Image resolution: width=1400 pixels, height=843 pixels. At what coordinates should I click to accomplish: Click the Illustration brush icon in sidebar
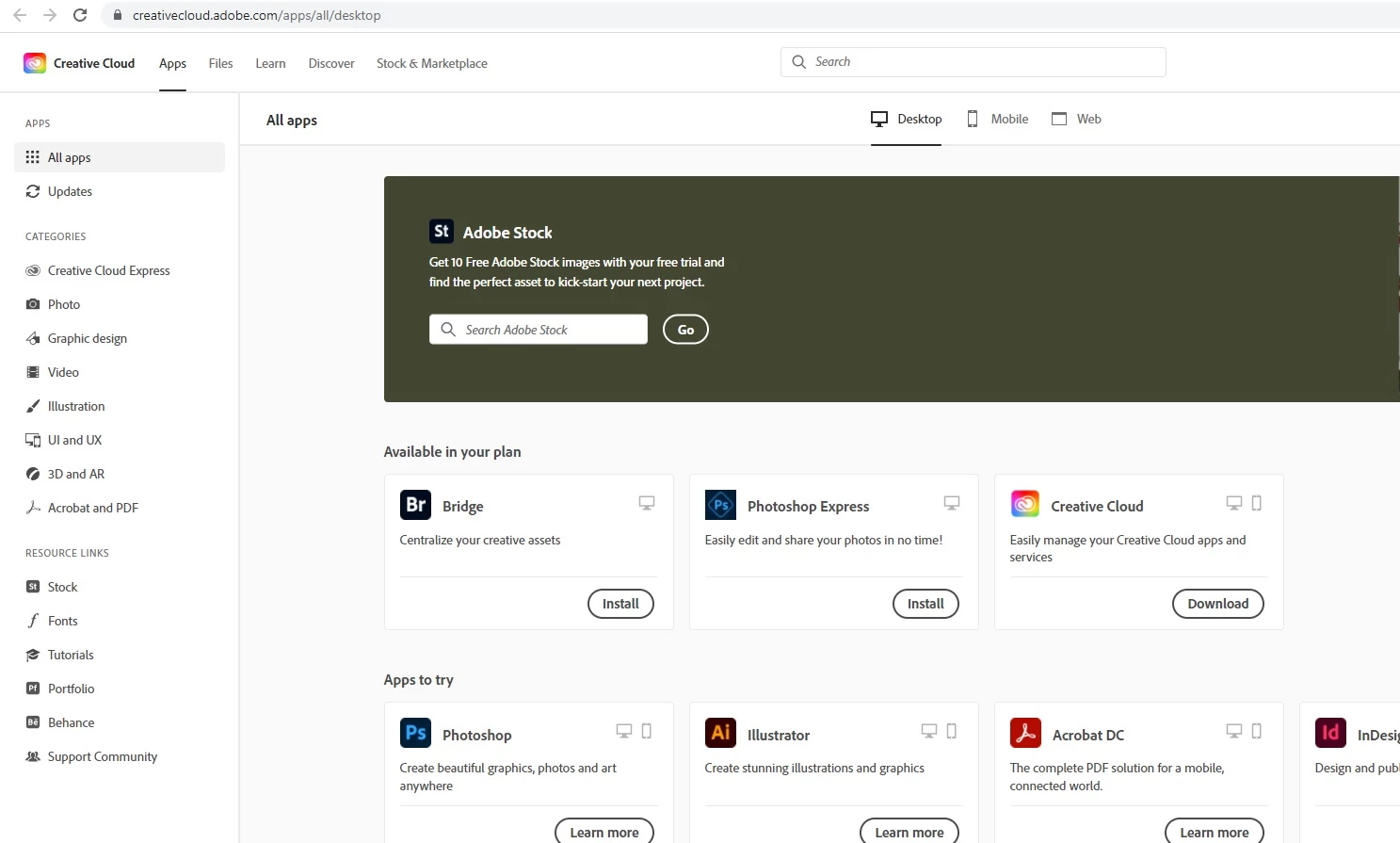coord(33,406)
